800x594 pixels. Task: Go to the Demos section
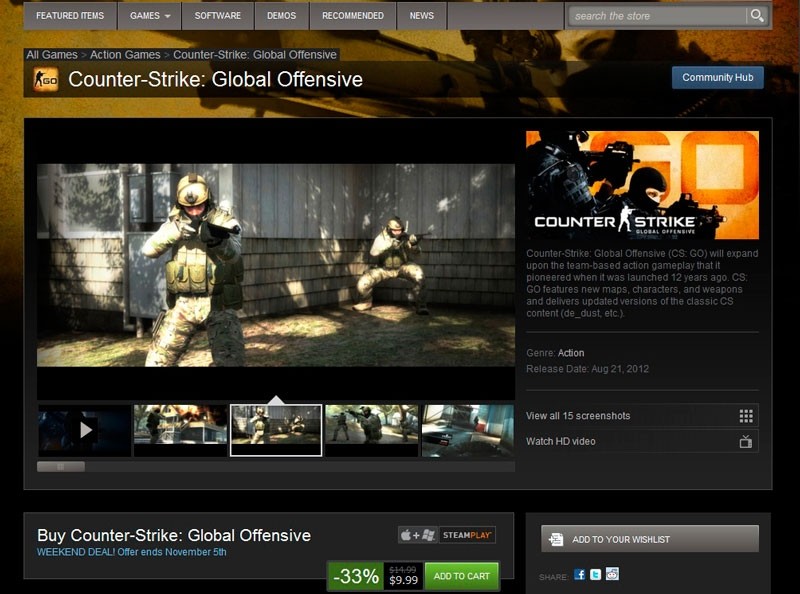(x=282, y=16)
